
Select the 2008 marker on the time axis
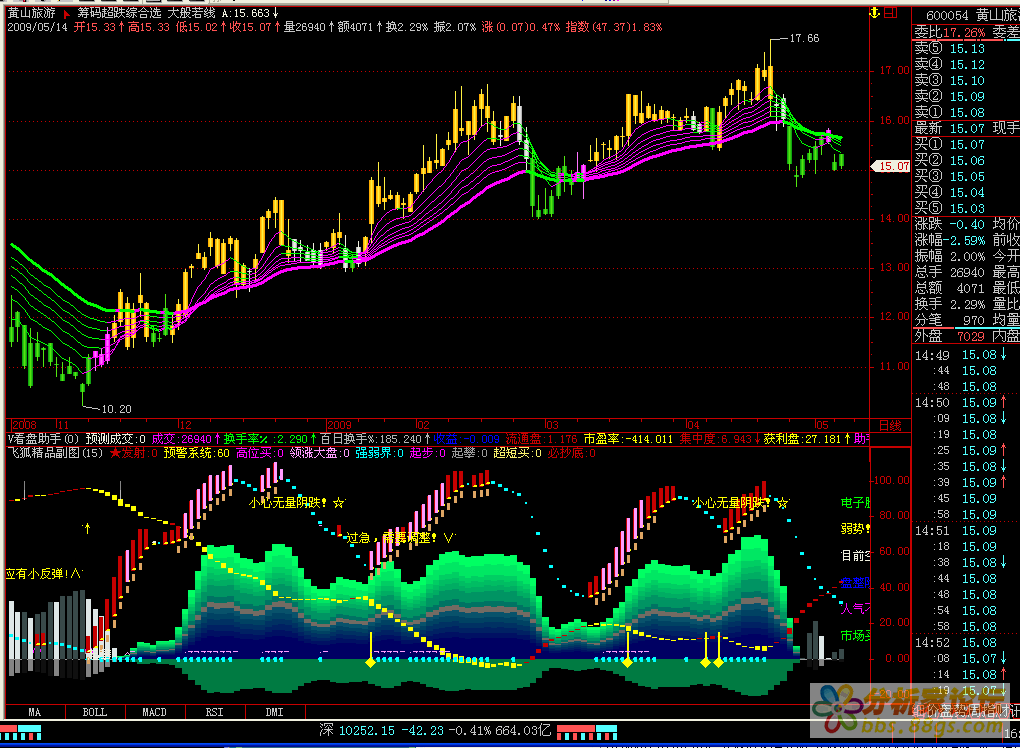pos(25,425)
